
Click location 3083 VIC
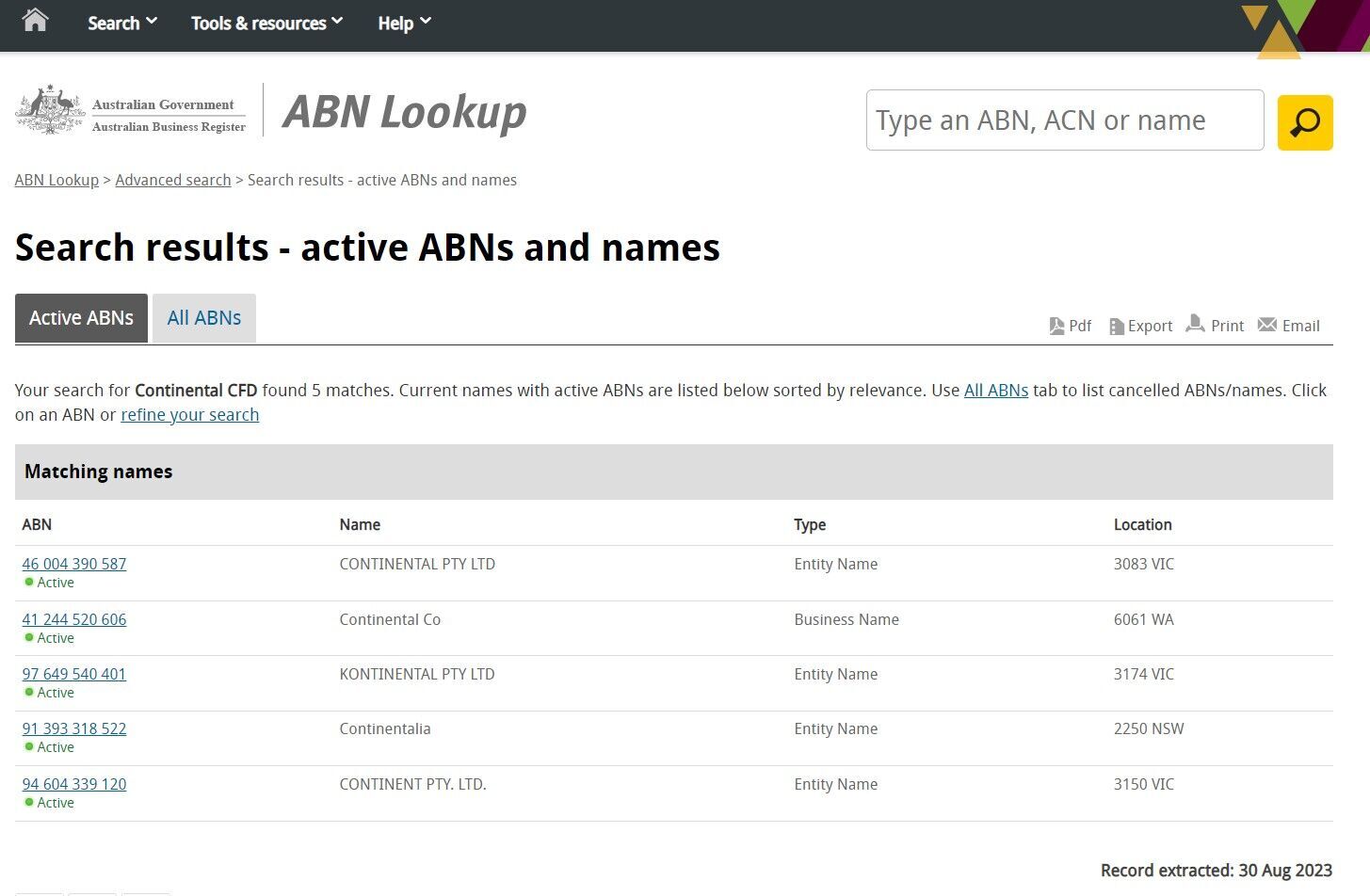point(1144,564)
